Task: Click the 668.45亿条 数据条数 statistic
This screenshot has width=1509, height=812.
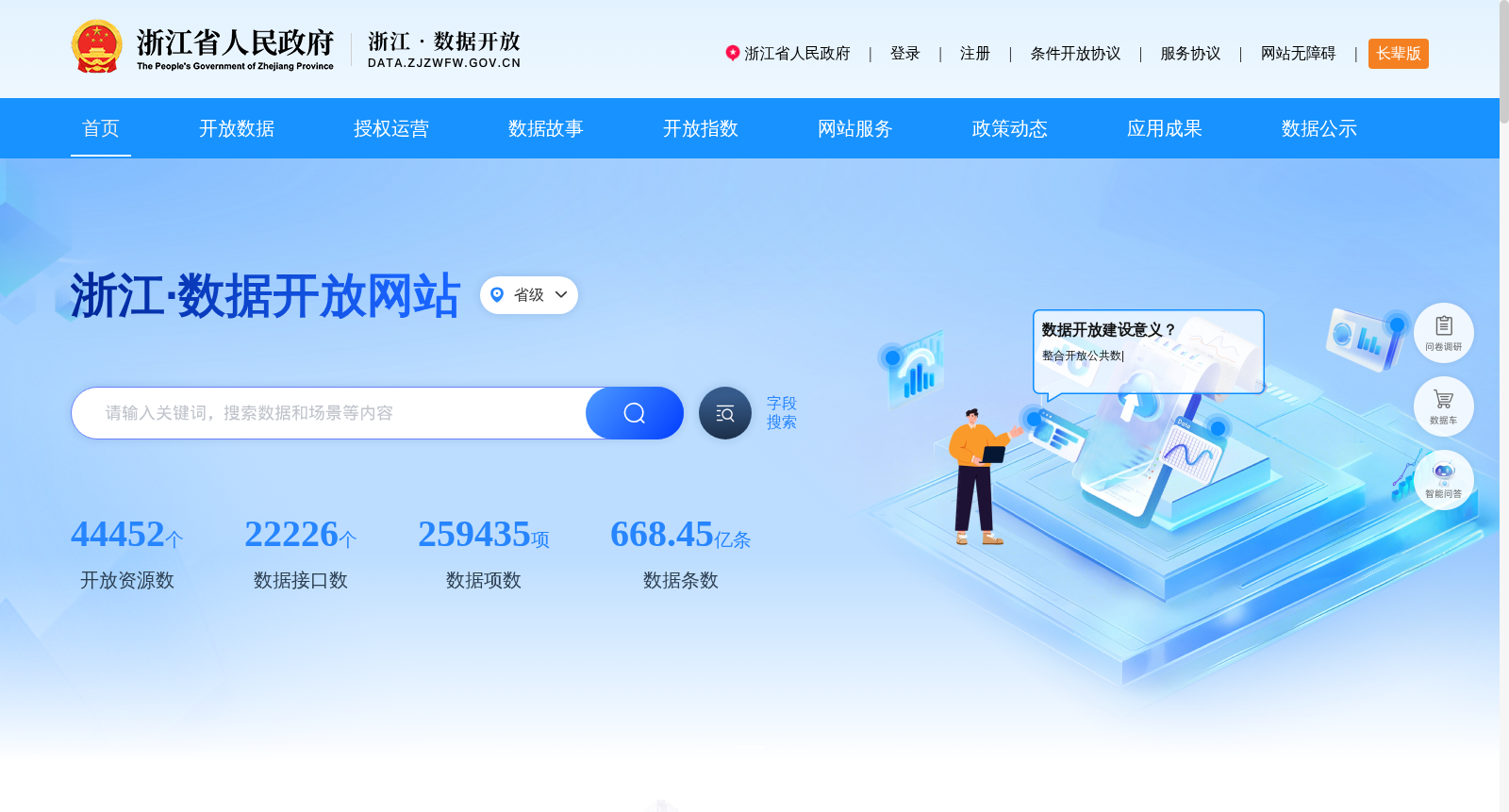Action: pyautogui.click(x=681, y=554)
